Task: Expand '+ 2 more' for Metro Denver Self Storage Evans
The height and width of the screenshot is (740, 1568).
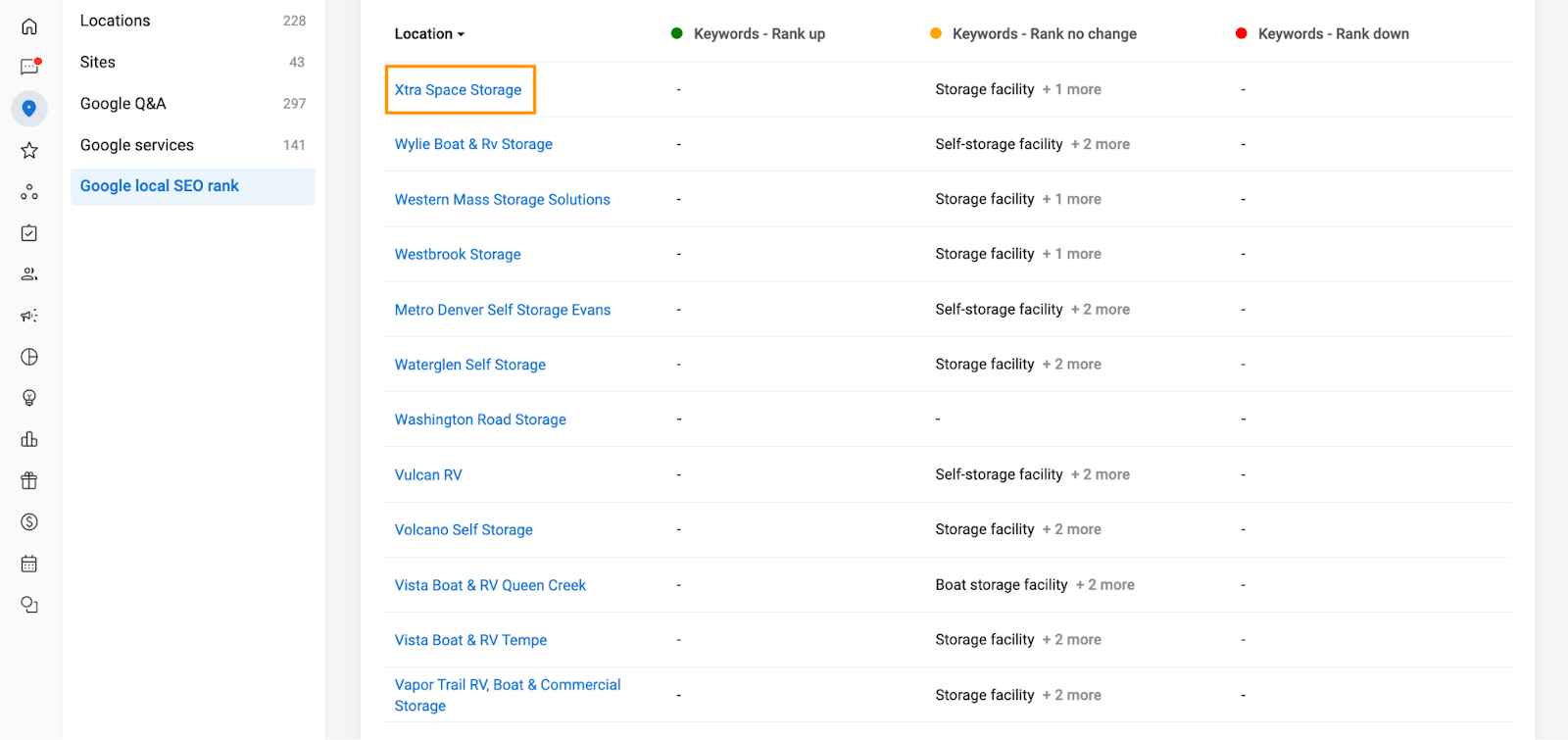Action: click(1100, 310)
